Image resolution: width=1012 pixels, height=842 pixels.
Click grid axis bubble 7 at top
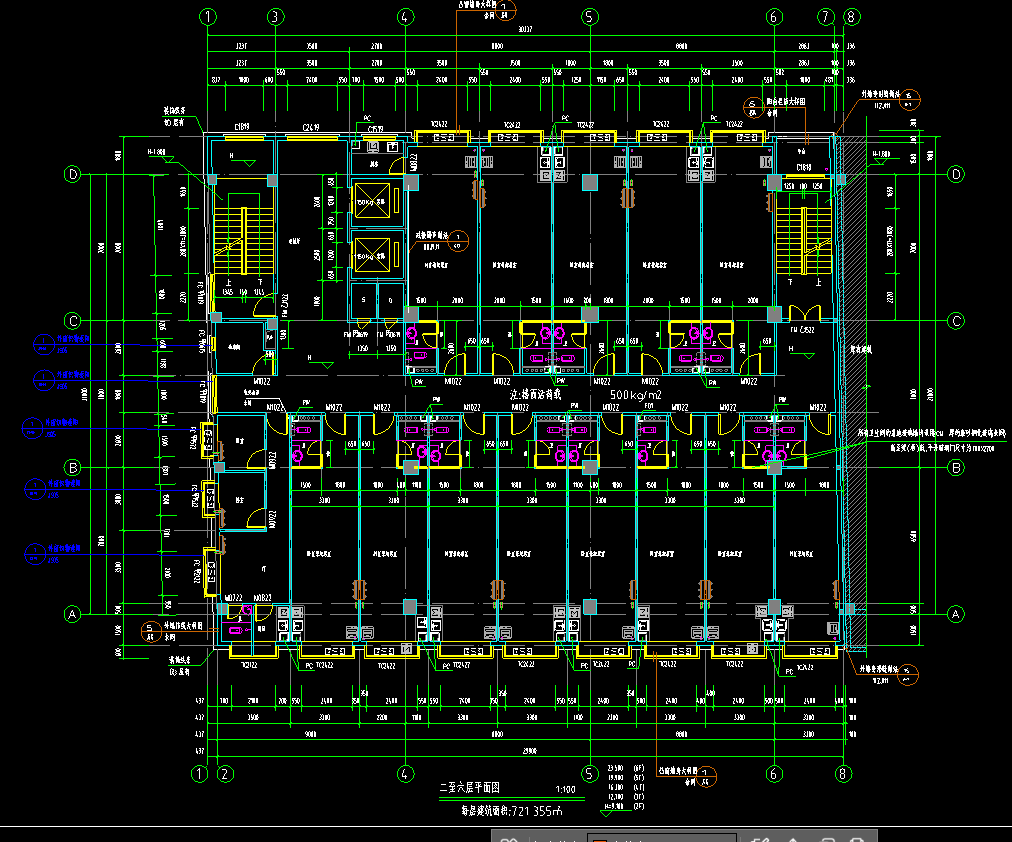pos(825,17)
